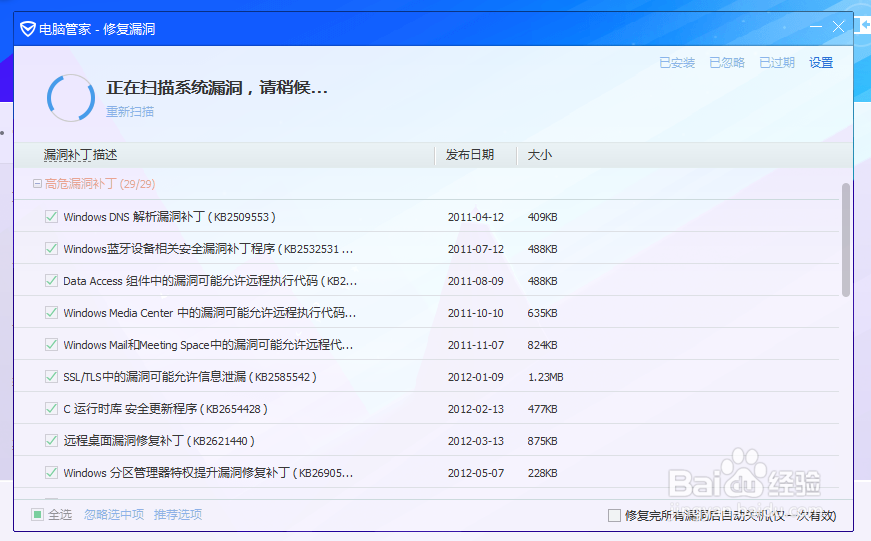The width and height of the screenshot is (871, 541).
Task: Uncheck Windows Mail和Meeting Space patch
Action: [51, 345]
